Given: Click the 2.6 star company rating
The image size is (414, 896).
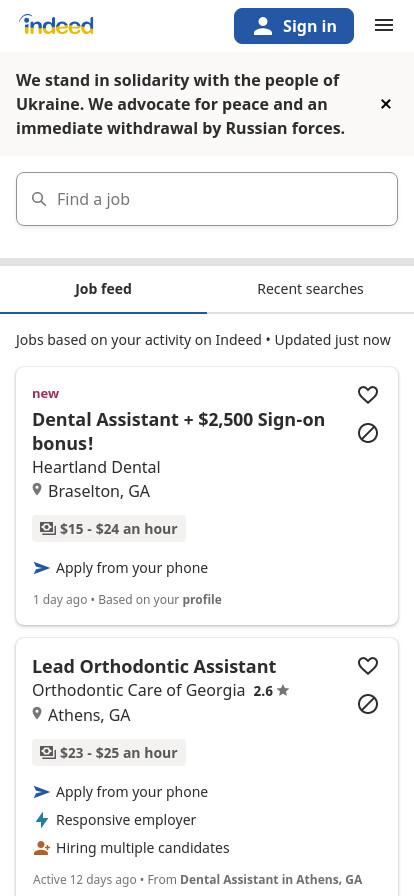Looking at the screenshot, I should click(x=271, y=691).
